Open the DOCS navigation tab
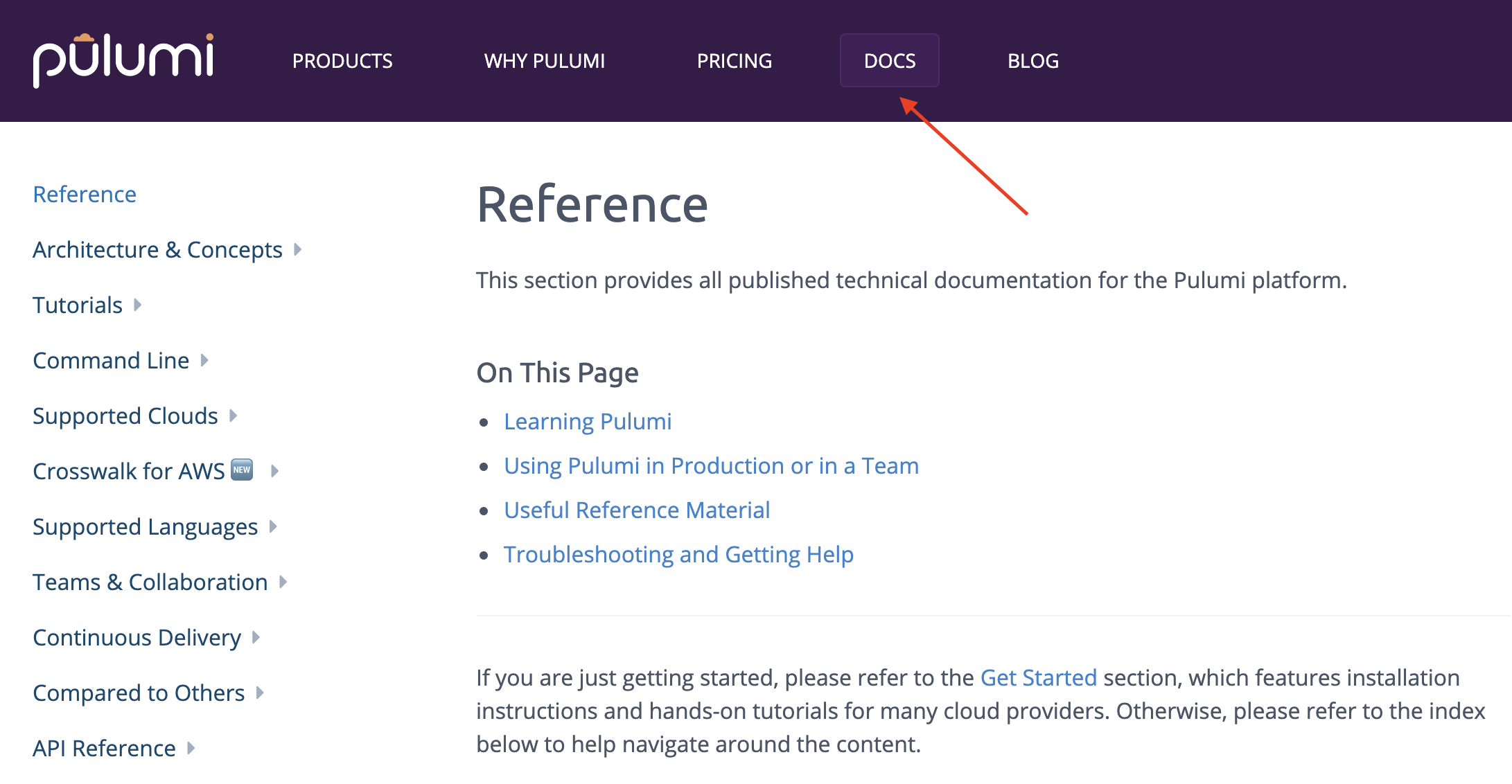Image resolution: width=1512 pixels, height=784 pixels. click(890, 61)
